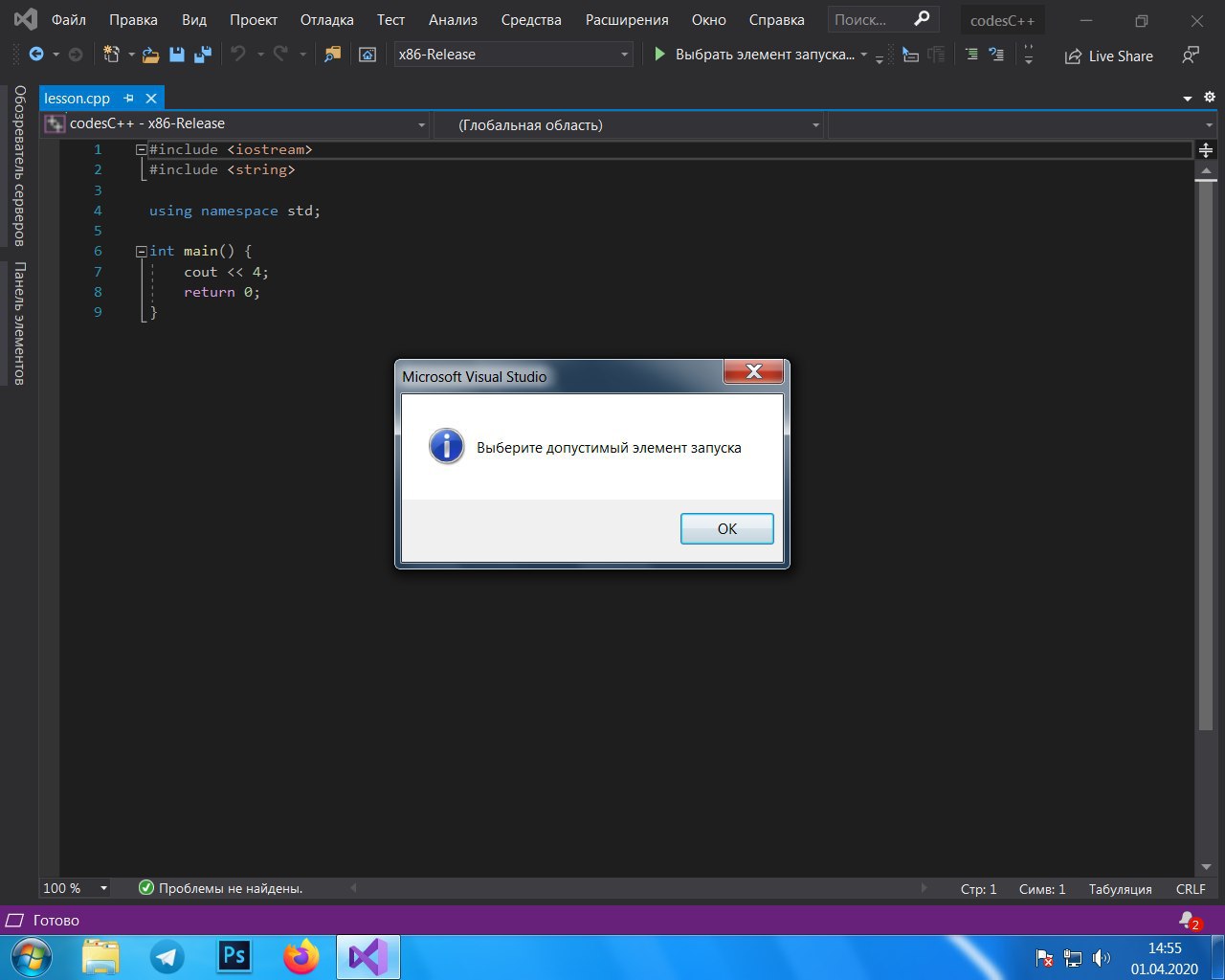The height and width of the screenshot is (980, 1225).
Task: Open the Правка menu
Action: (133, 19)
